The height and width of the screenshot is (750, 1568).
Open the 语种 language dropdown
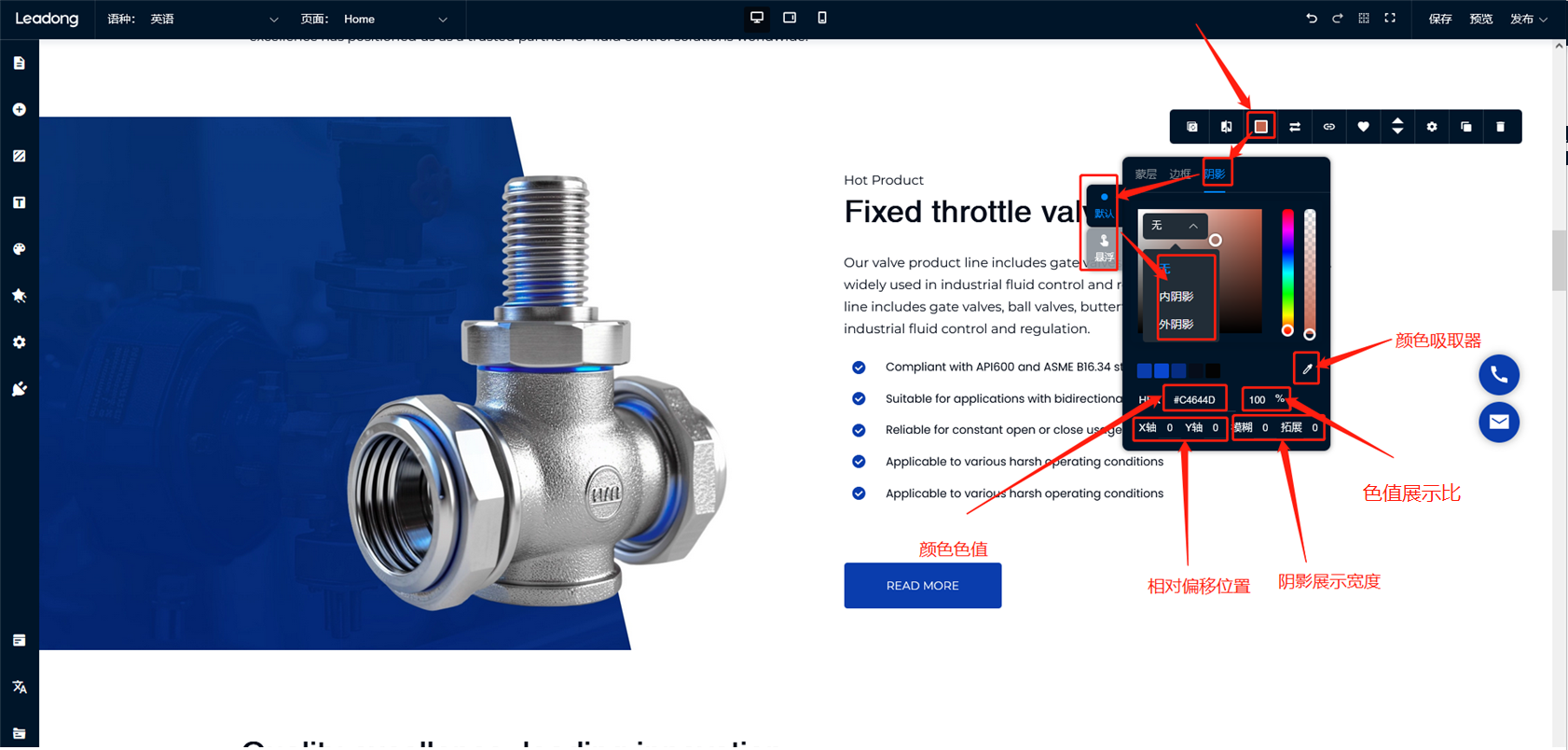click(214, 19)
